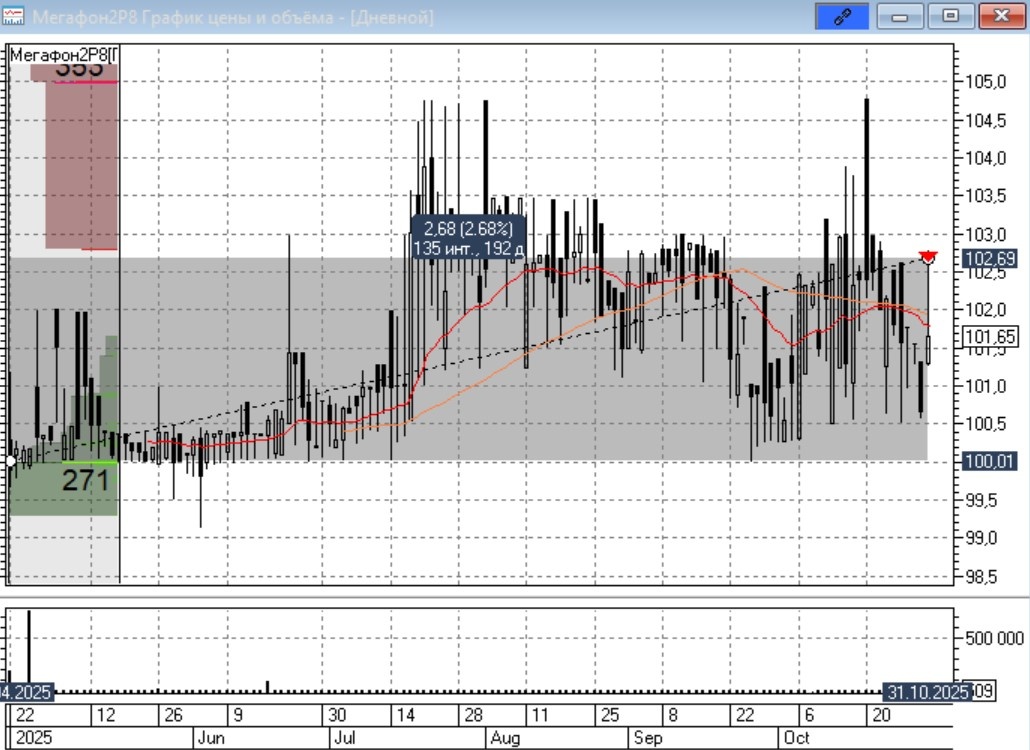Minimize the Мегафон2Р8 chart window
The width and height of the screenshot is (1030, 750).
(x=899, y=16)
